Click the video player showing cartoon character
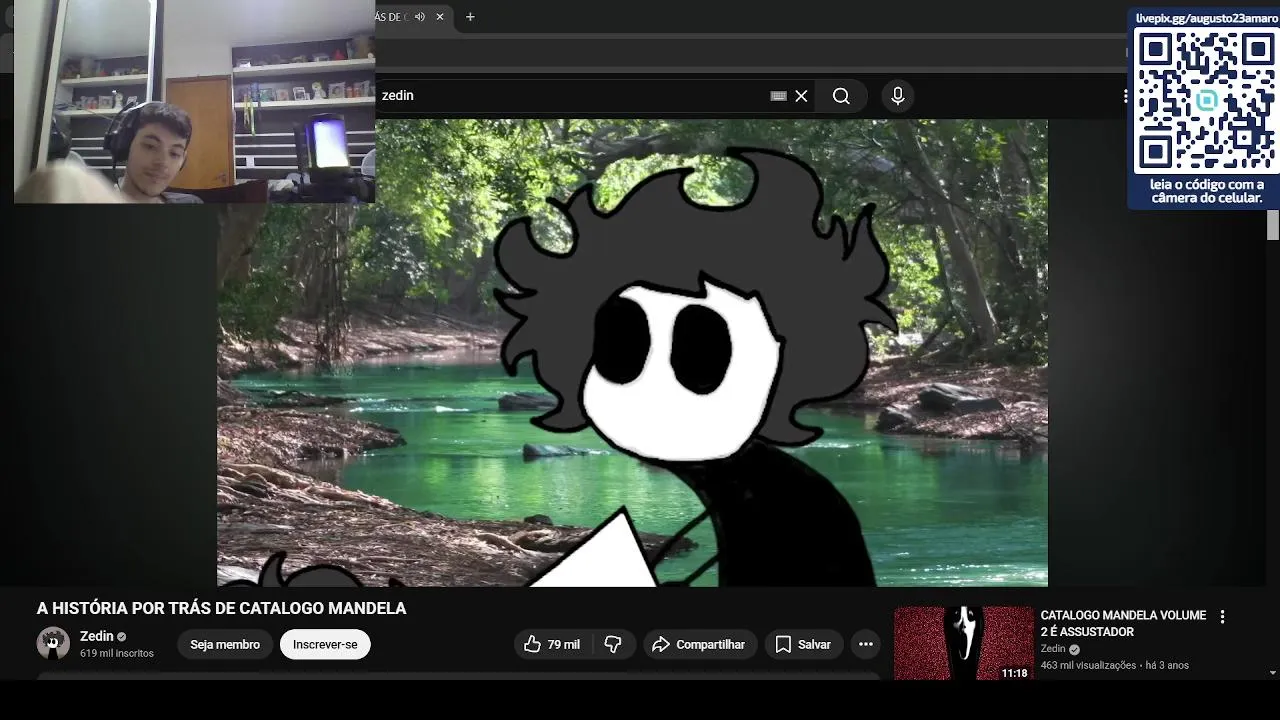The width and height of the screenshot is (1280, 720). (632, 352)
